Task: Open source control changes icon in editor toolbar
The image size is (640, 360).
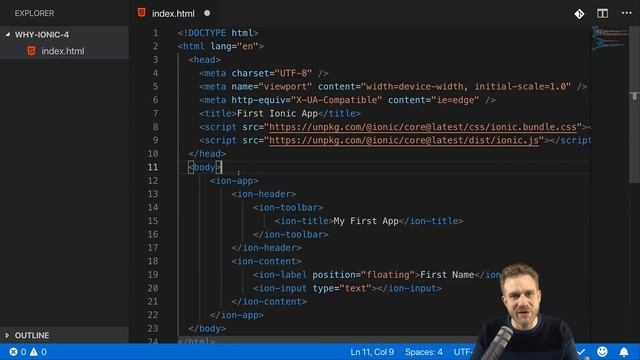Action: [x=579, y=14]
